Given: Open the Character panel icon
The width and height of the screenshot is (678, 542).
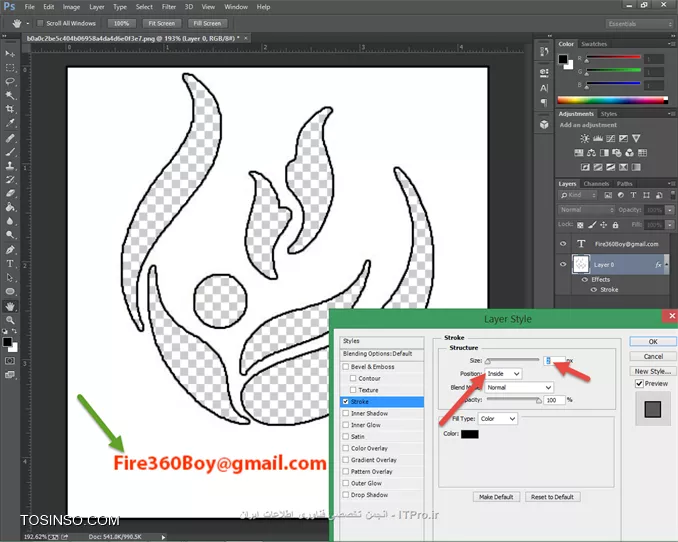Looking at the screenshot, I should (544, 88).
